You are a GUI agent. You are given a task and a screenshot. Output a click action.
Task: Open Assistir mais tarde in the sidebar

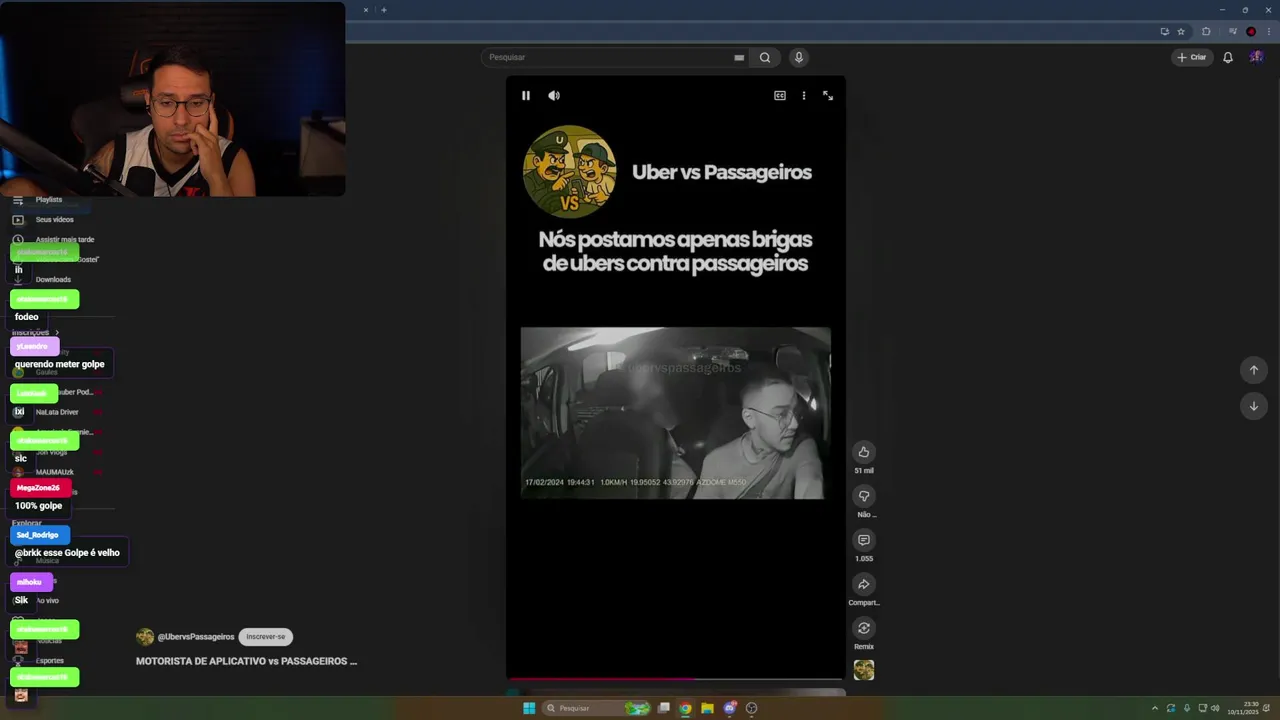tap(65, 239)
